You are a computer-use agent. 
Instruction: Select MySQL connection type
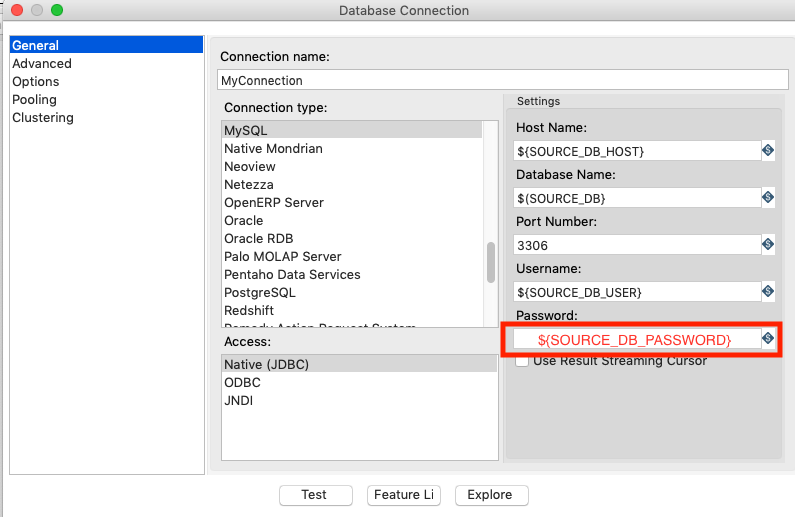[352, 130]
